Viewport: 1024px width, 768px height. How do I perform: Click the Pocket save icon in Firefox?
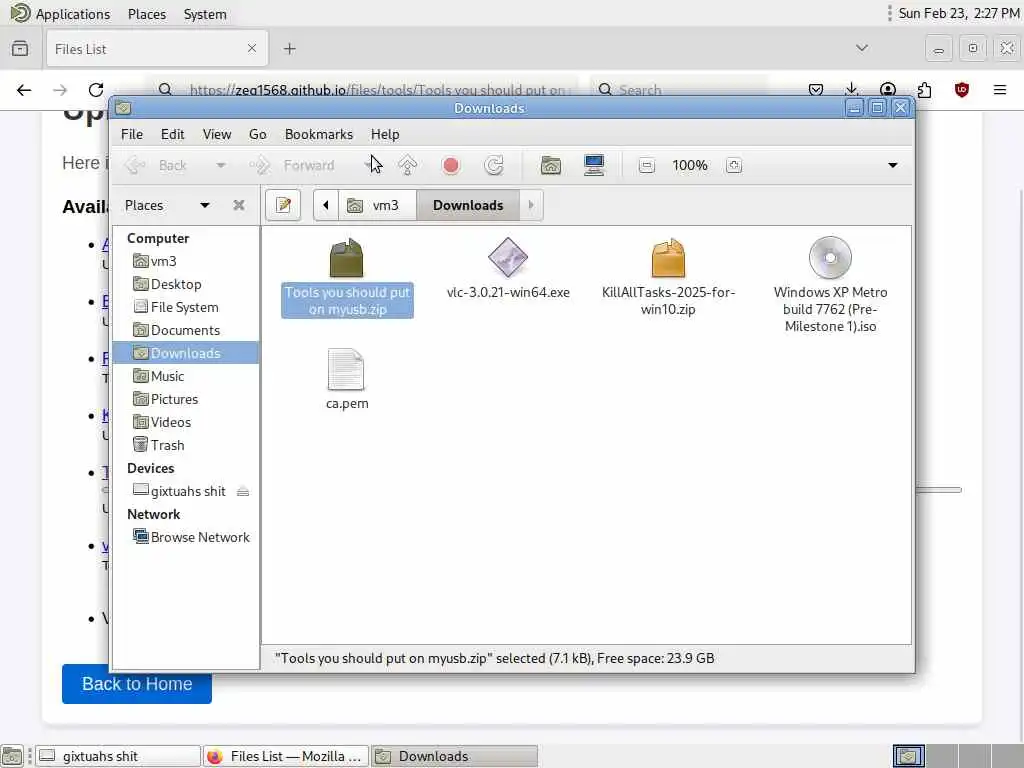tap(816, 90)
